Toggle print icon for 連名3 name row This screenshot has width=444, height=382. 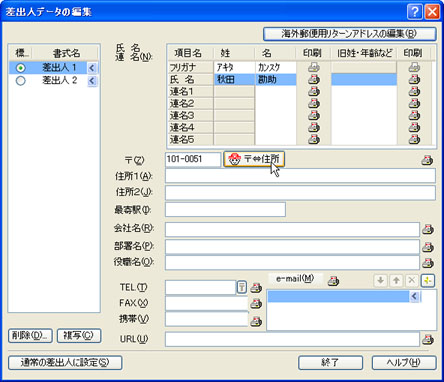(x=313, y=115)
